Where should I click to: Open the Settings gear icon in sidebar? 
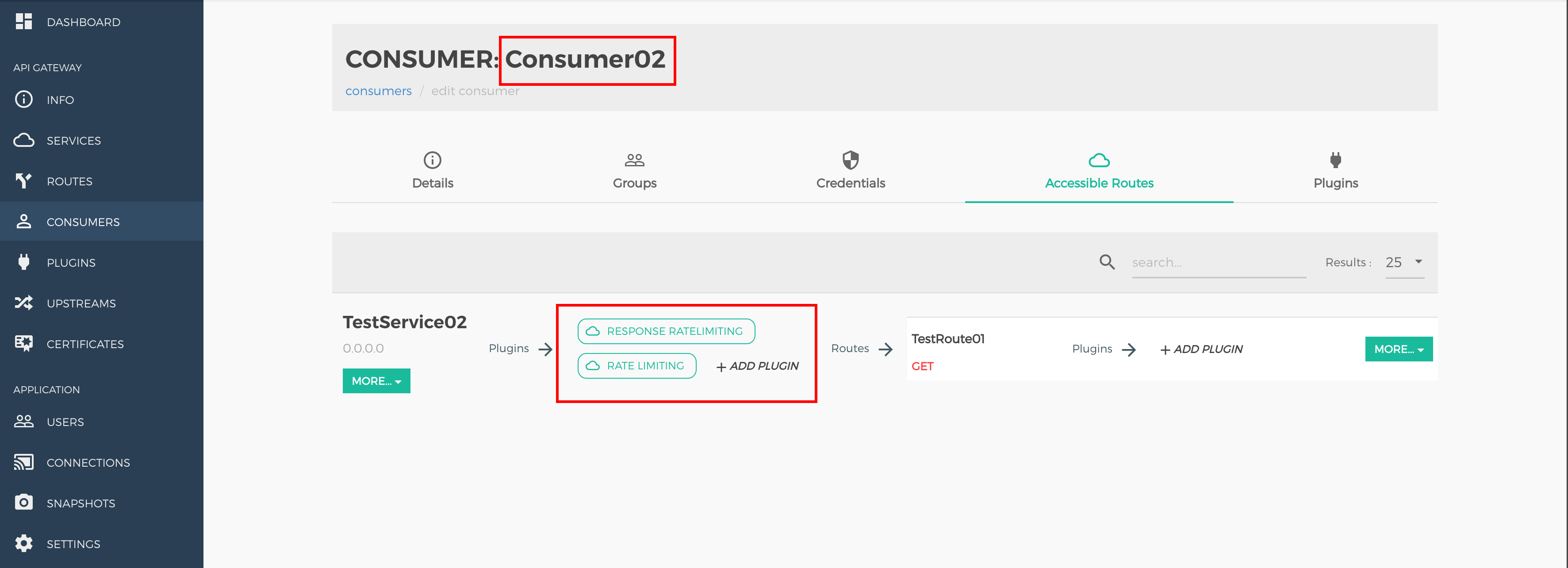point(24,543)
